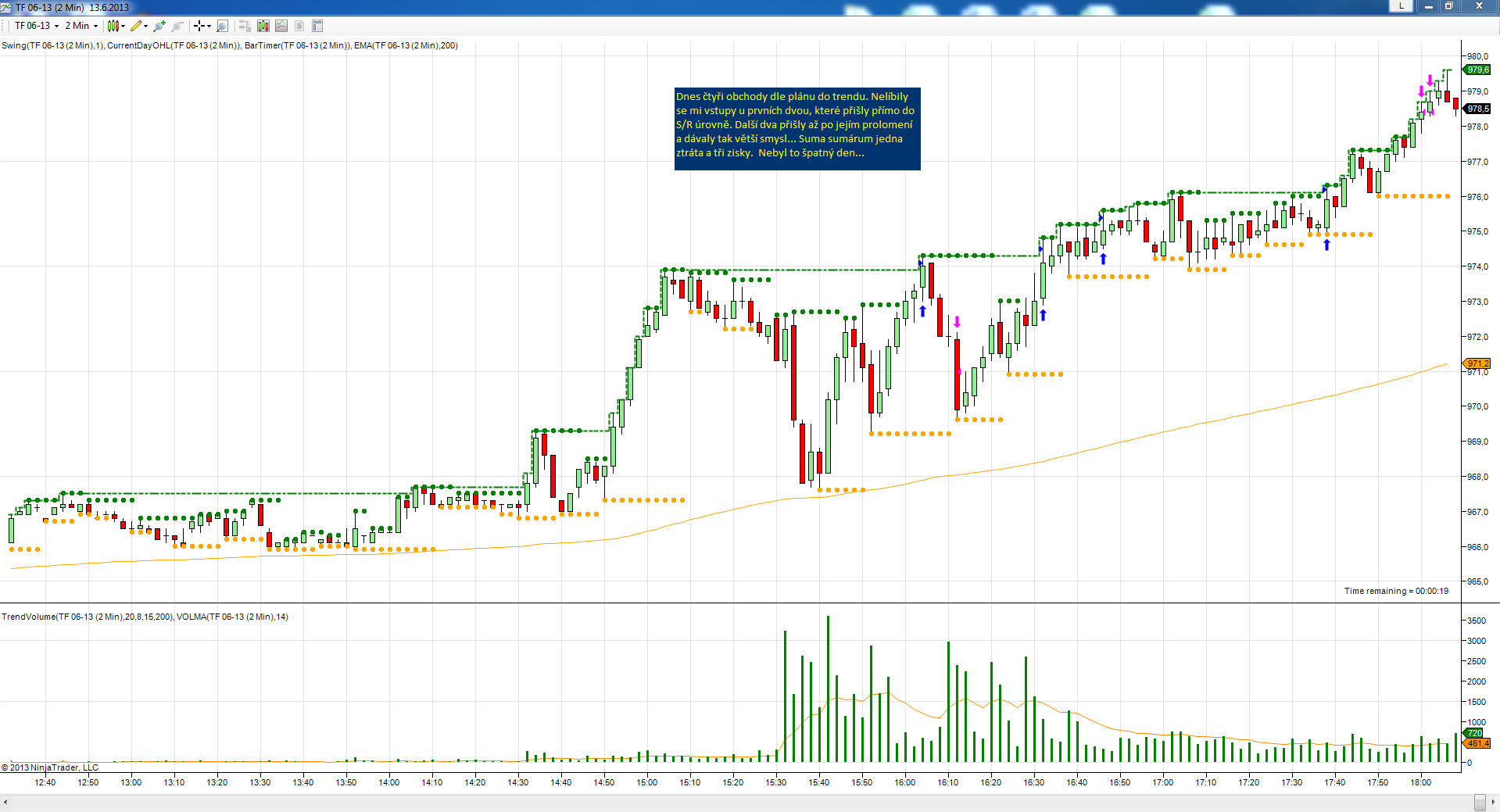Restore down the chart window
Viewport: 1500px width, 812px height.
1448,5
